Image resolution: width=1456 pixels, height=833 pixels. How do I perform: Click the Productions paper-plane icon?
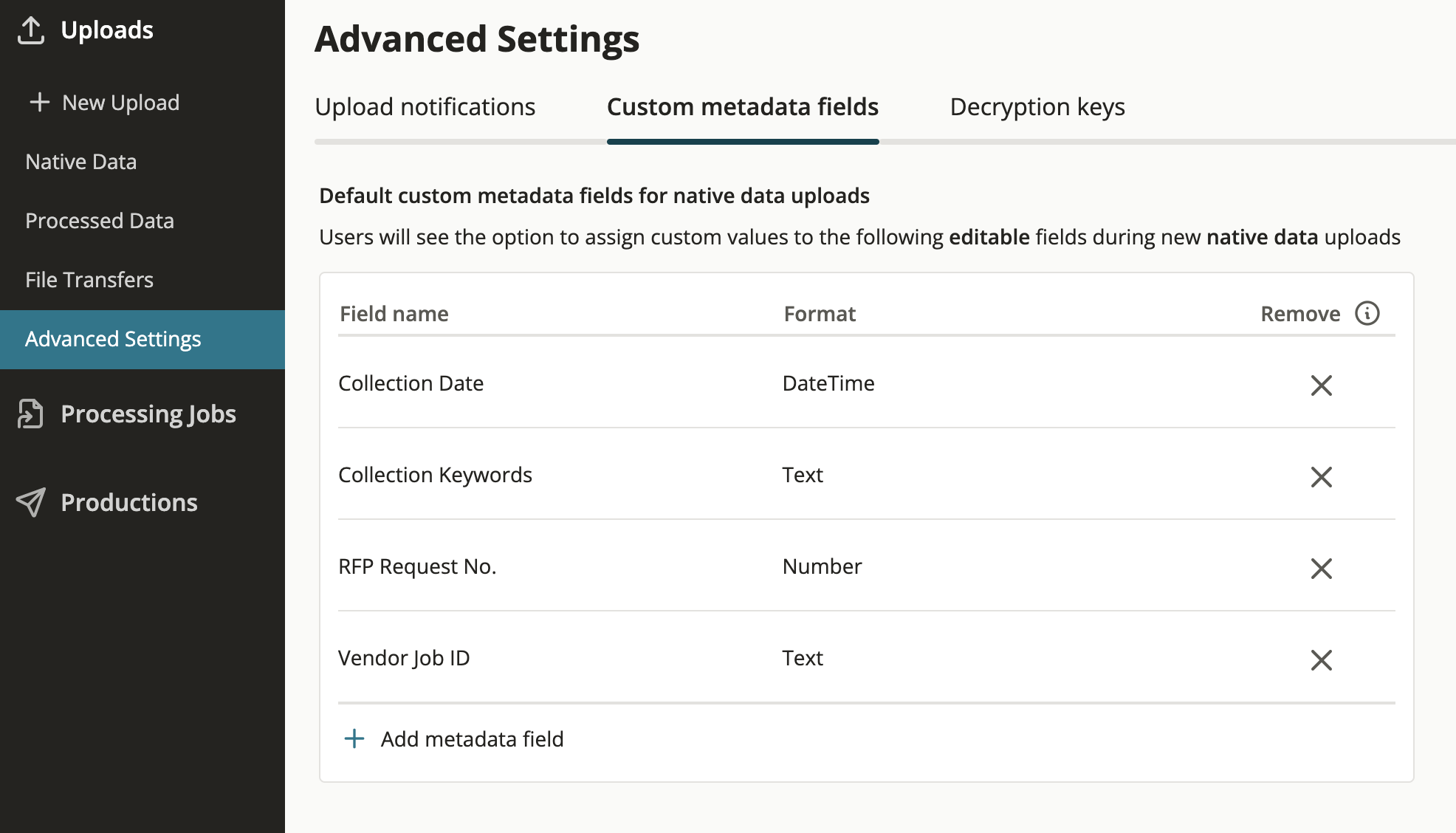[x=31, y=502]
